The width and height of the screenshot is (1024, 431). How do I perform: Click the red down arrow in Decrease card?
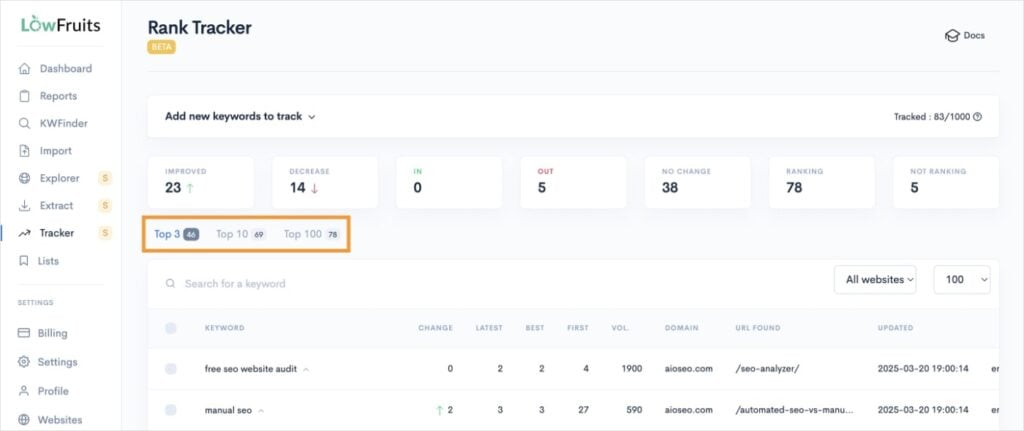pos(314,188)
